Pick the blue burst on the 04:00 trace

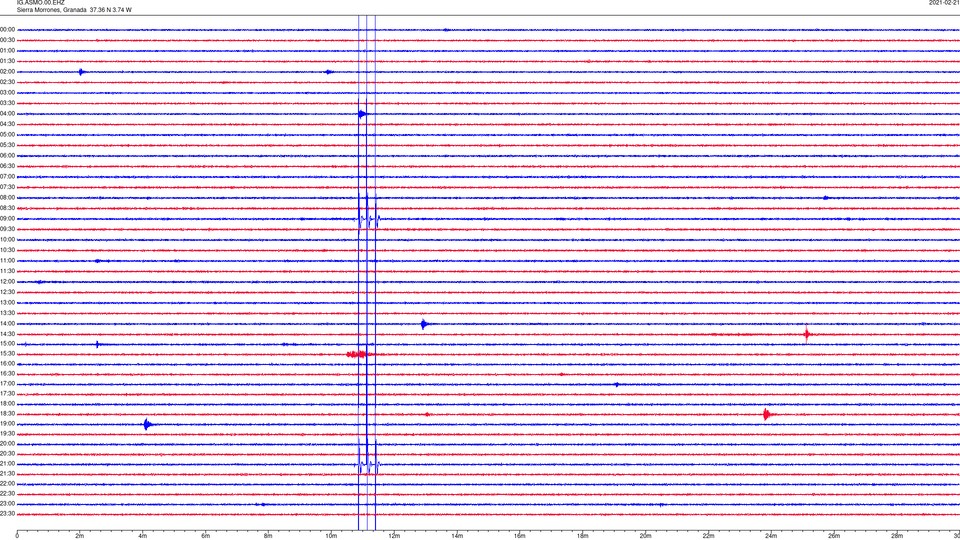(x=362, y=114)
